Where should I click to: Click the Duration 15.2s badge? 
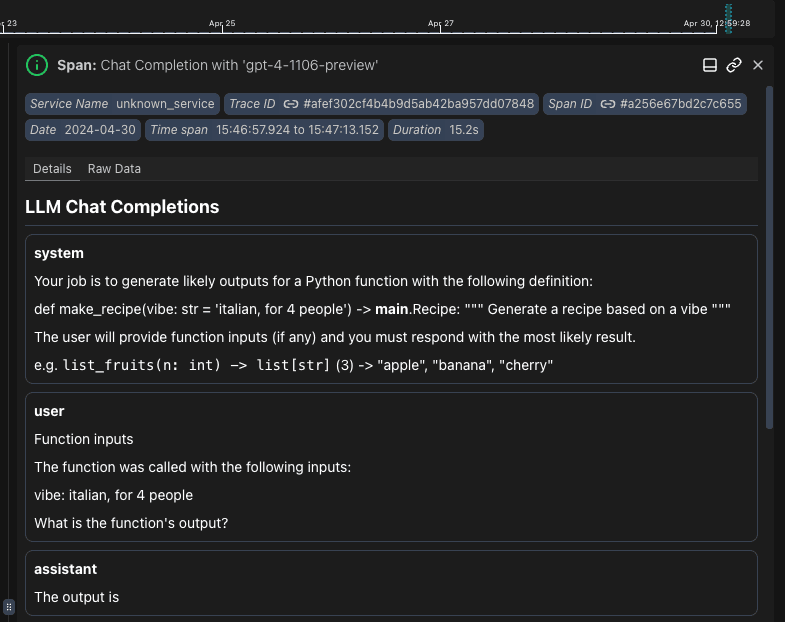tap(435, 130)
